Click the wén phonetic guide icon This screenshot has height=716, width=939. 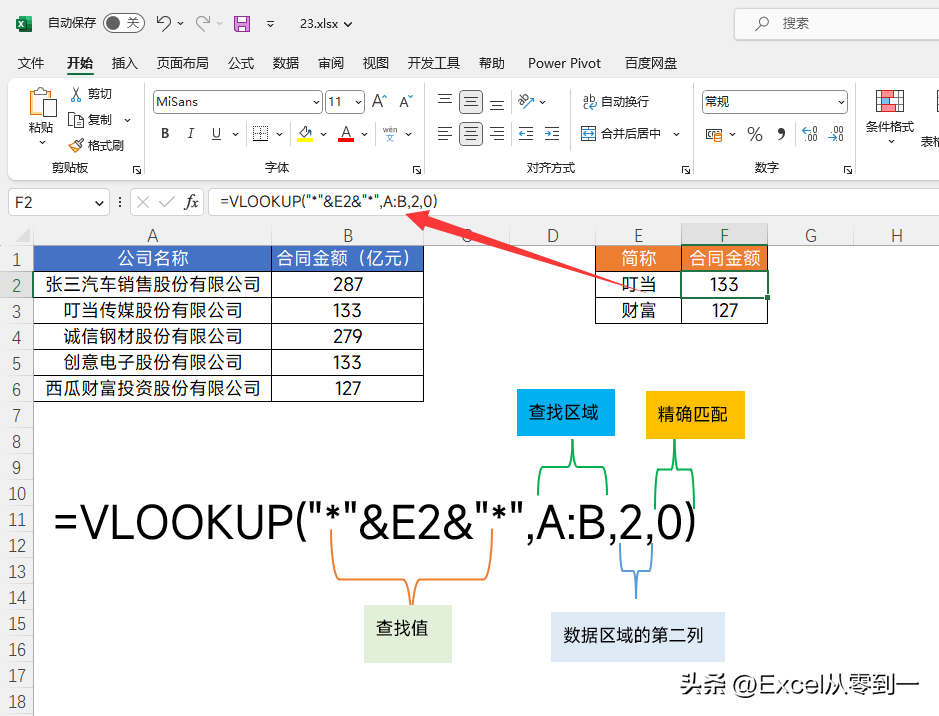click(x=390, y=134)
